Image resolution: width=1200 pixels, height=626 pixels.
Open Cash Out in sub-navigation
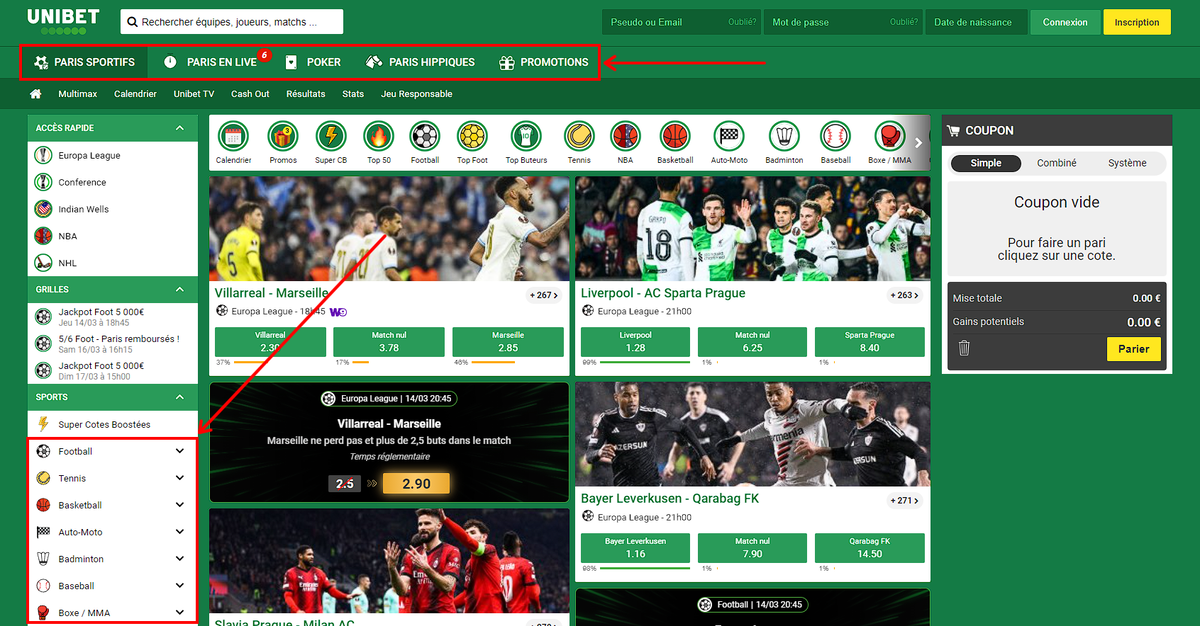(250, 94)
